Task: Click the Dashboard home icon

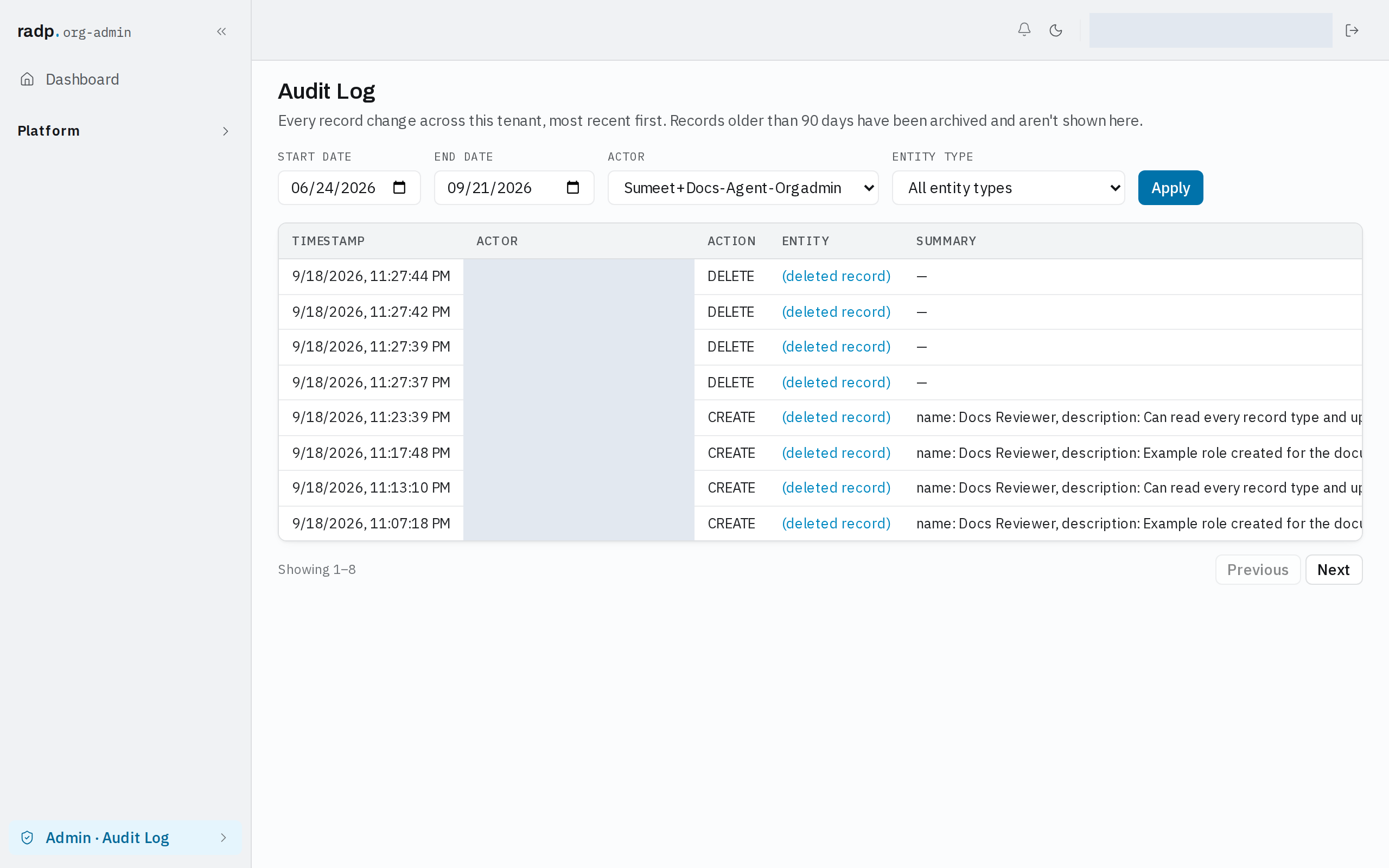Action: pyautogui.click(x=27, y=79)
